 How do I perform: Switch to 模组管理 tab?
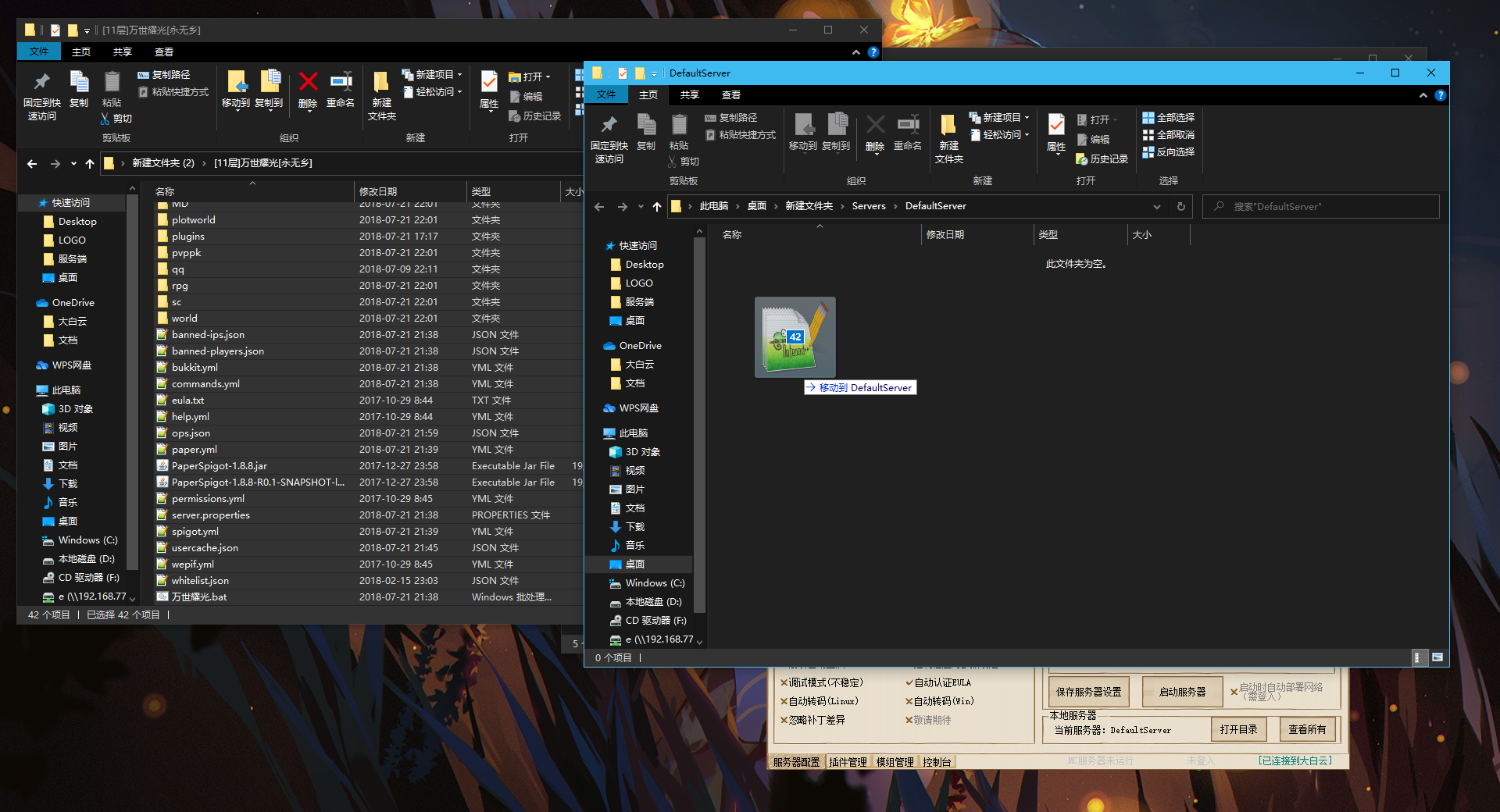point(895,762)
